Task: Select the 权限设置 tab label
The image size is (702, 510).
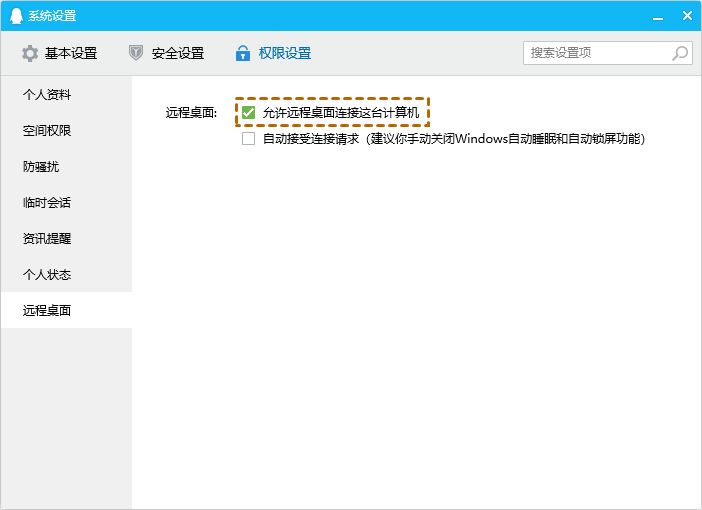Action: pos(285,53)
